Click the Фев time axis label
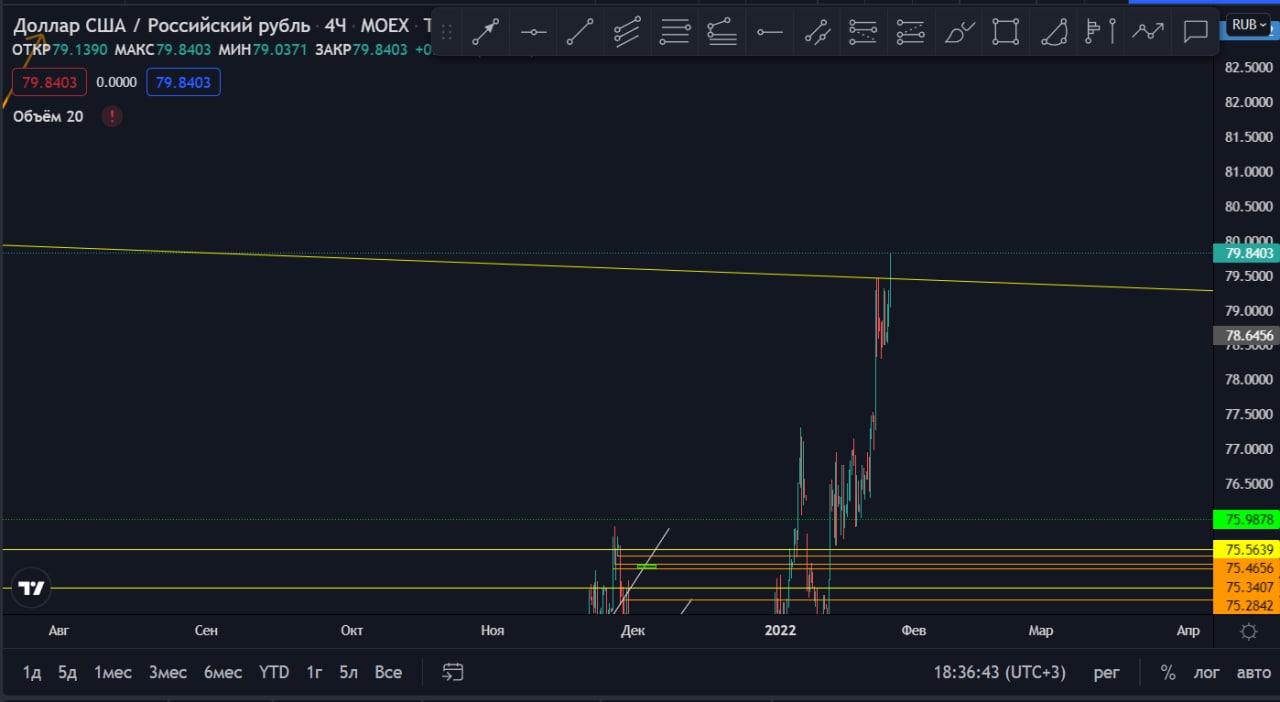1280x702 pixels. click(914, 630)
